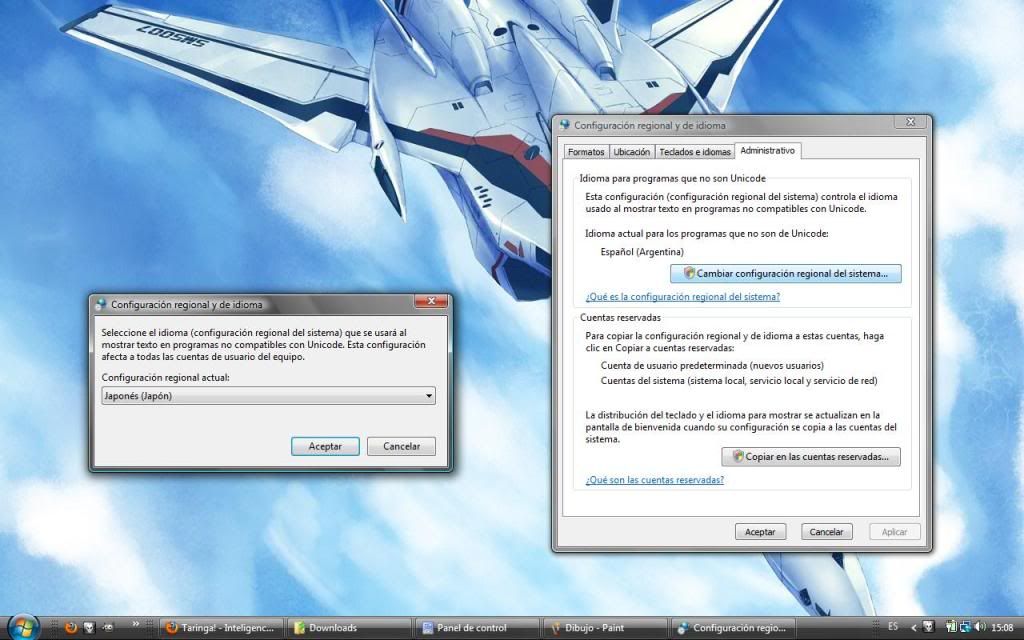The width and height of the screenshot is (1024, 640).
Task: Click text Cuenta de usuario predeterminada (nuevos usuarios)
Action: (x=712, y=366)
